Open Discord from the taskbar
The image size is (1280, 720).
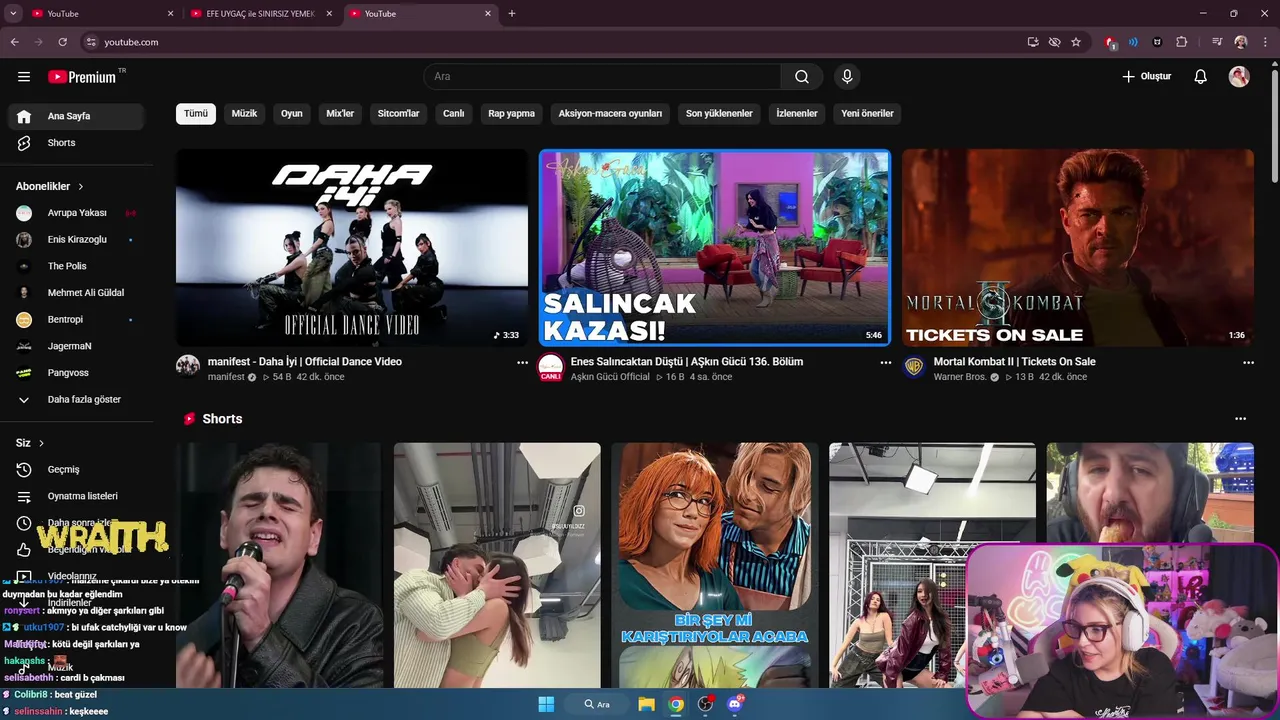(x=736, y=704)
